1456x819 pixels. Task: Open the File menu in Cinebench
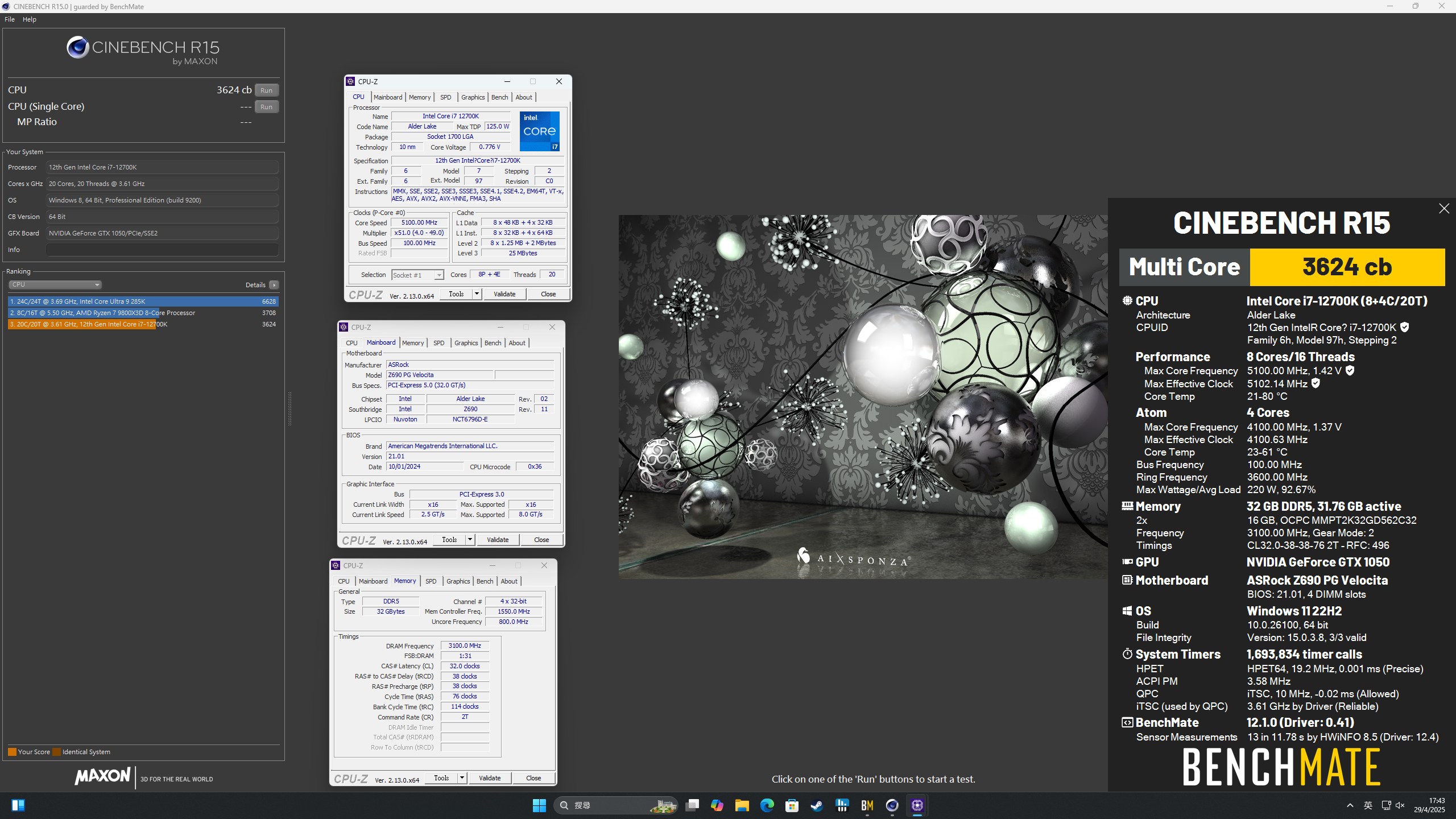coord(10,19)
